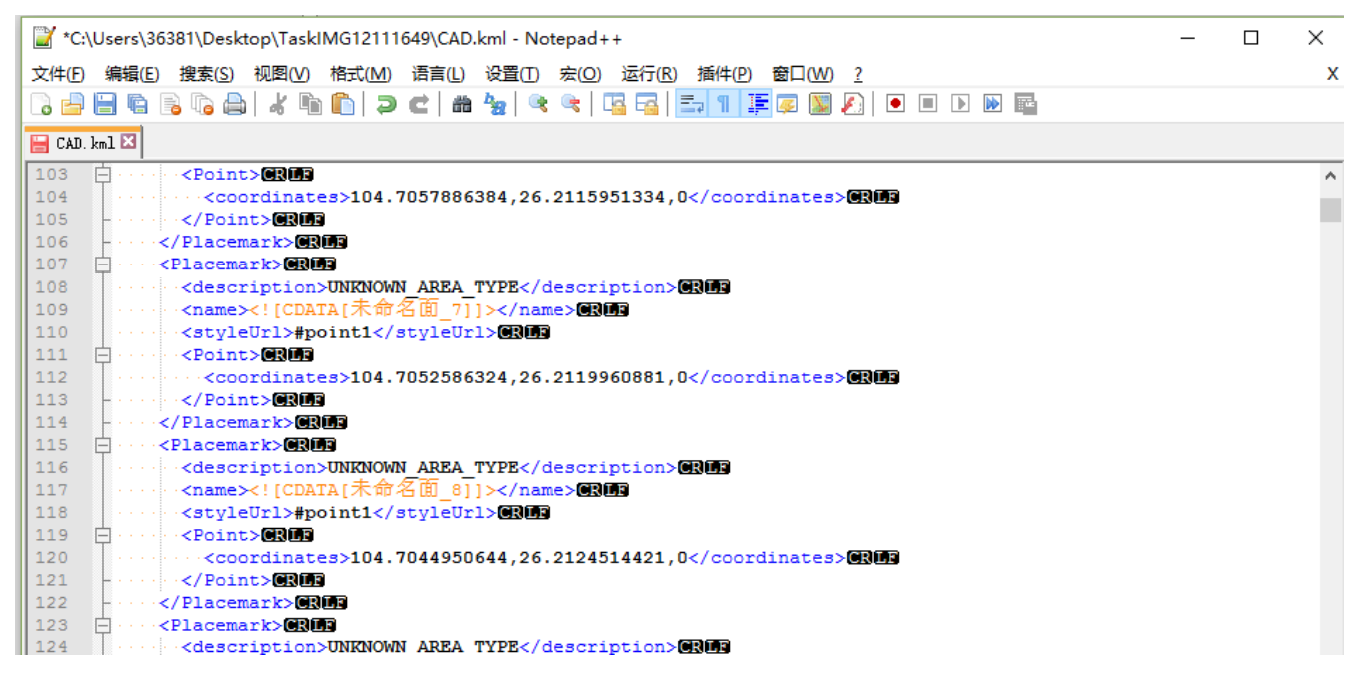Image resolution: width=1355 pixels, height=683 pixels.
Task: Collapse the Placemark fold at line 123
Action: click(101, 625)
